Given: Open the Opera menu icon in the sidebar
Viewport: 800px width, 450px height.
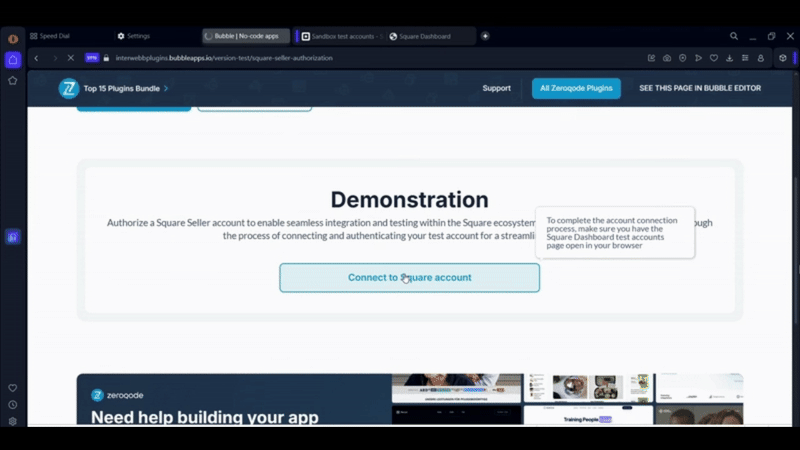Looking at the screenshot, I should pyautogui.click(x=13, y=39).
